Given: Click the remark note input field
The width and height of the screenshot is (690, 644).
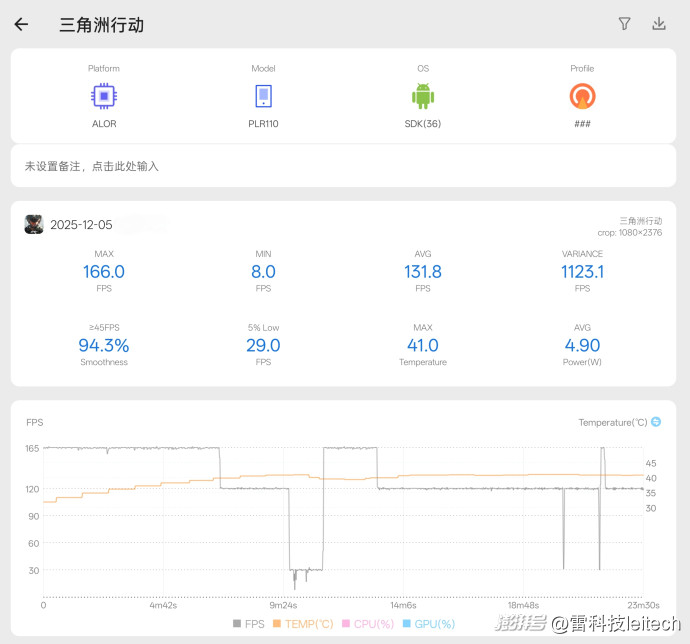Looking at the screenshot, I should pyautogui.click(x=345, y=166).
